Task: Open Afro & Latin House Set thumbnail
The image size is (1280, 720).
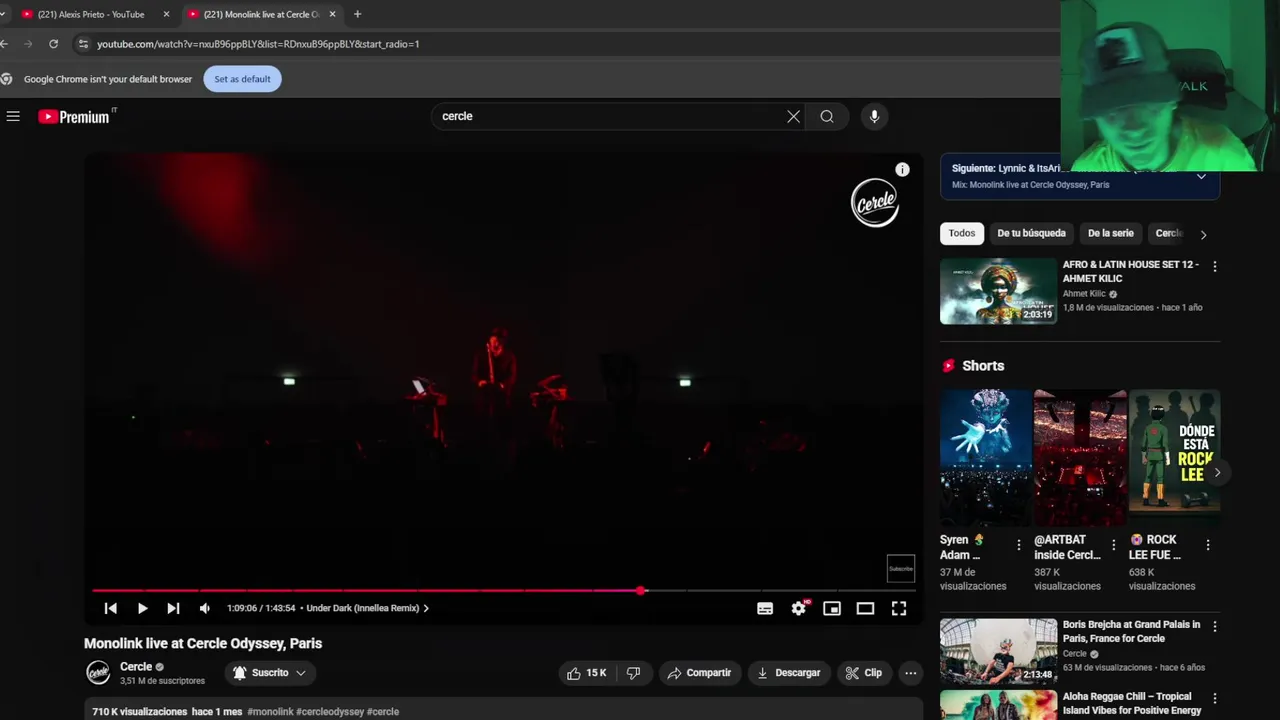Action: pyautogui.click(x=998, y=291)
